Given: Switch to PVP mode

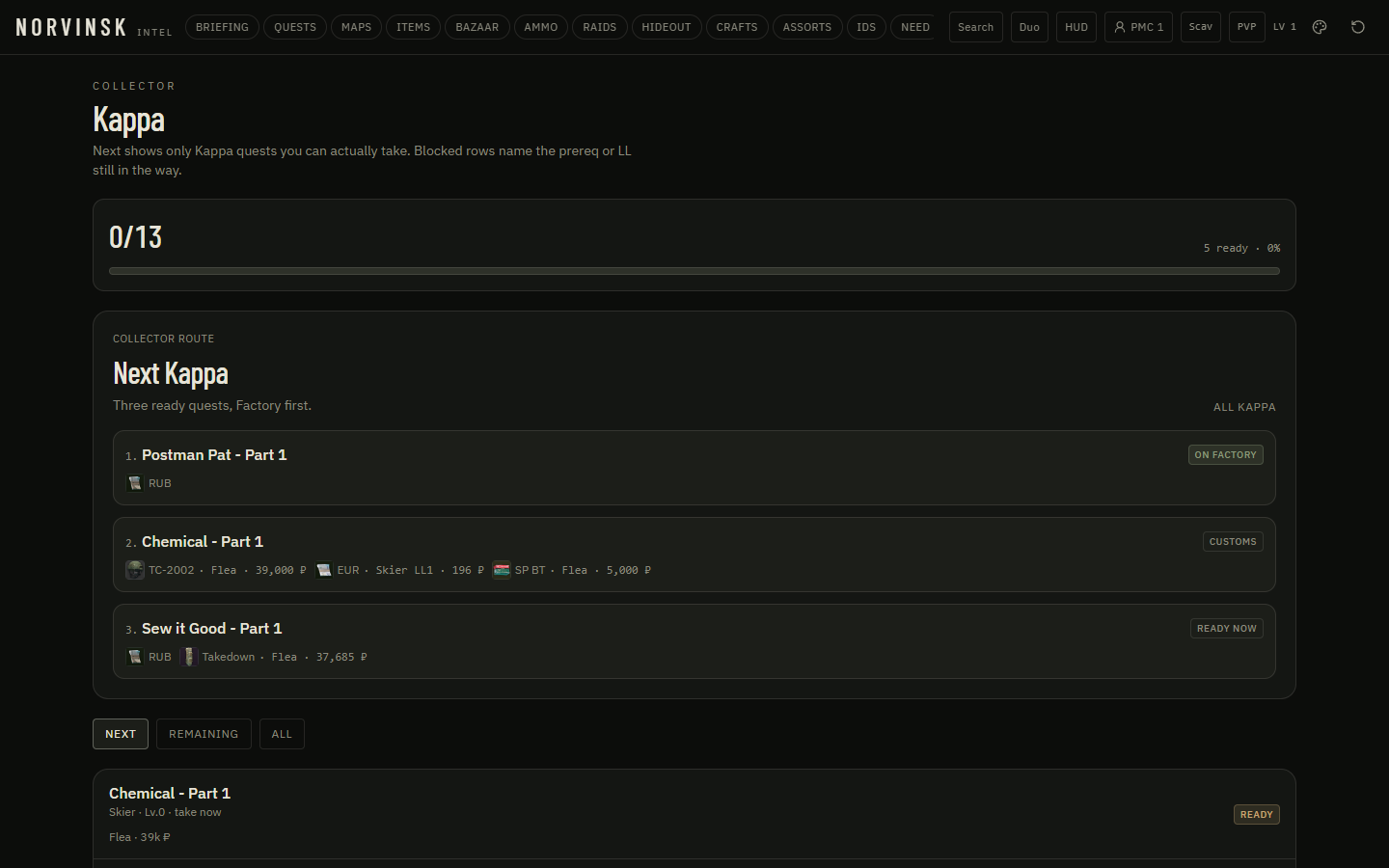Looking at the screenshot, I should (x=1247, y=27).
